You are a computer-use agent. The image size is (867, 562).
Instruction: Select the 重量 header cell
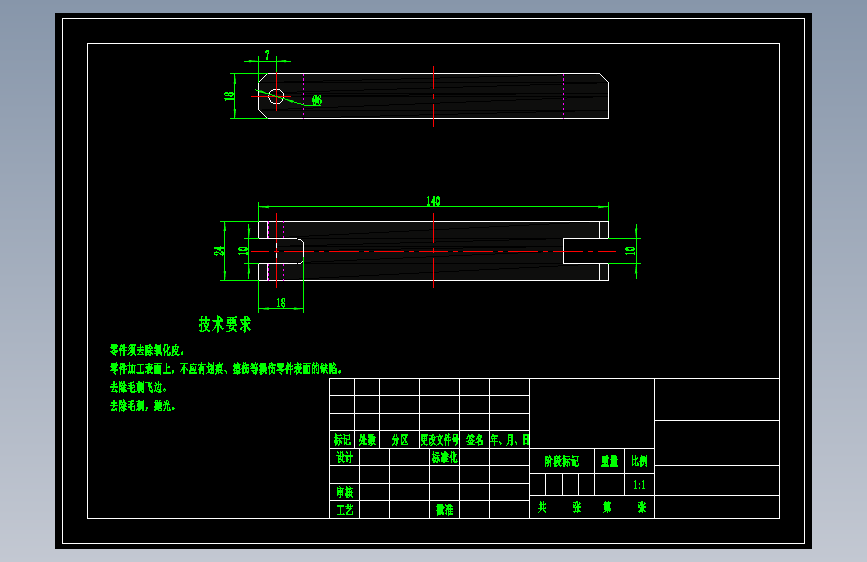point(609,461)
